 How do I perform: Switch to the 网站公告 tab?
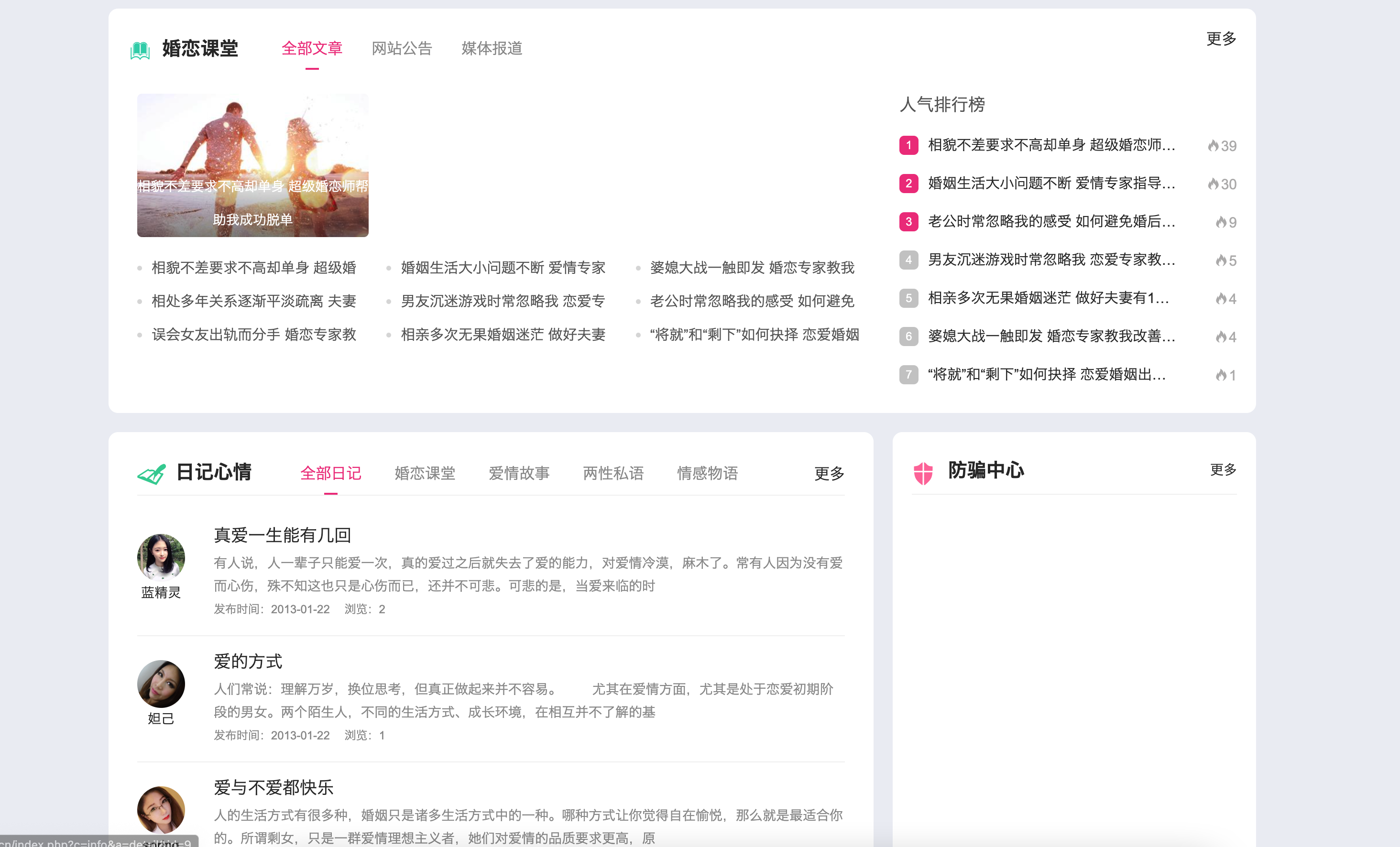(x=402, y=48)
